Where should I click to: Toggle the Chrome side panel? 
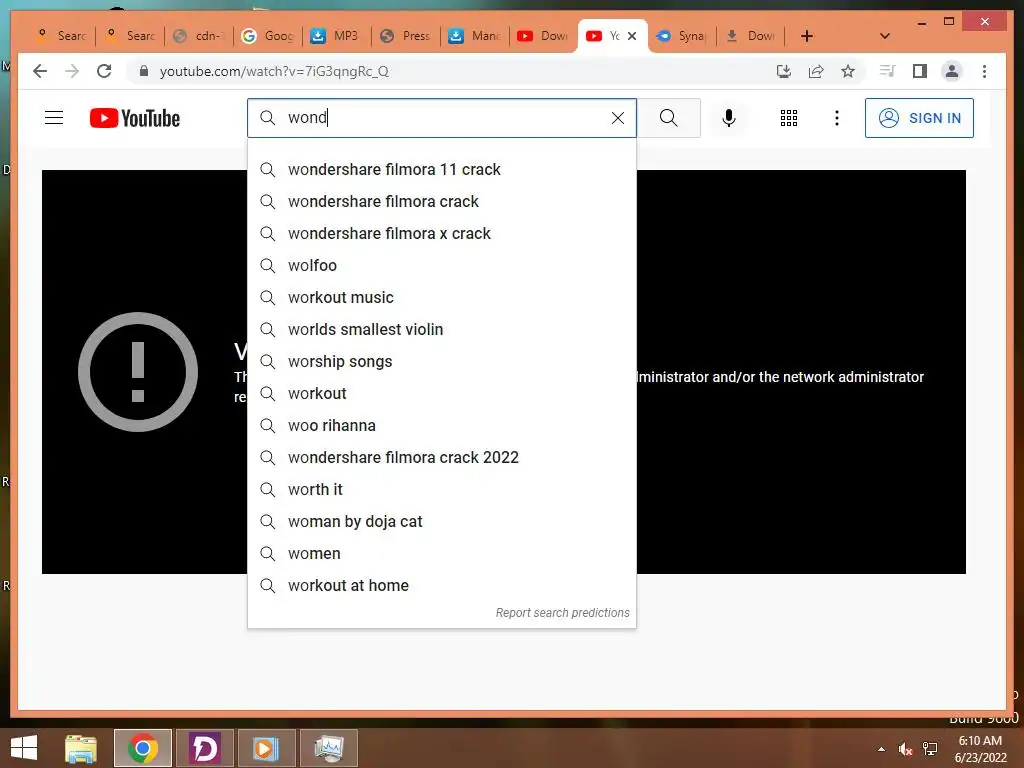[920, 71]
